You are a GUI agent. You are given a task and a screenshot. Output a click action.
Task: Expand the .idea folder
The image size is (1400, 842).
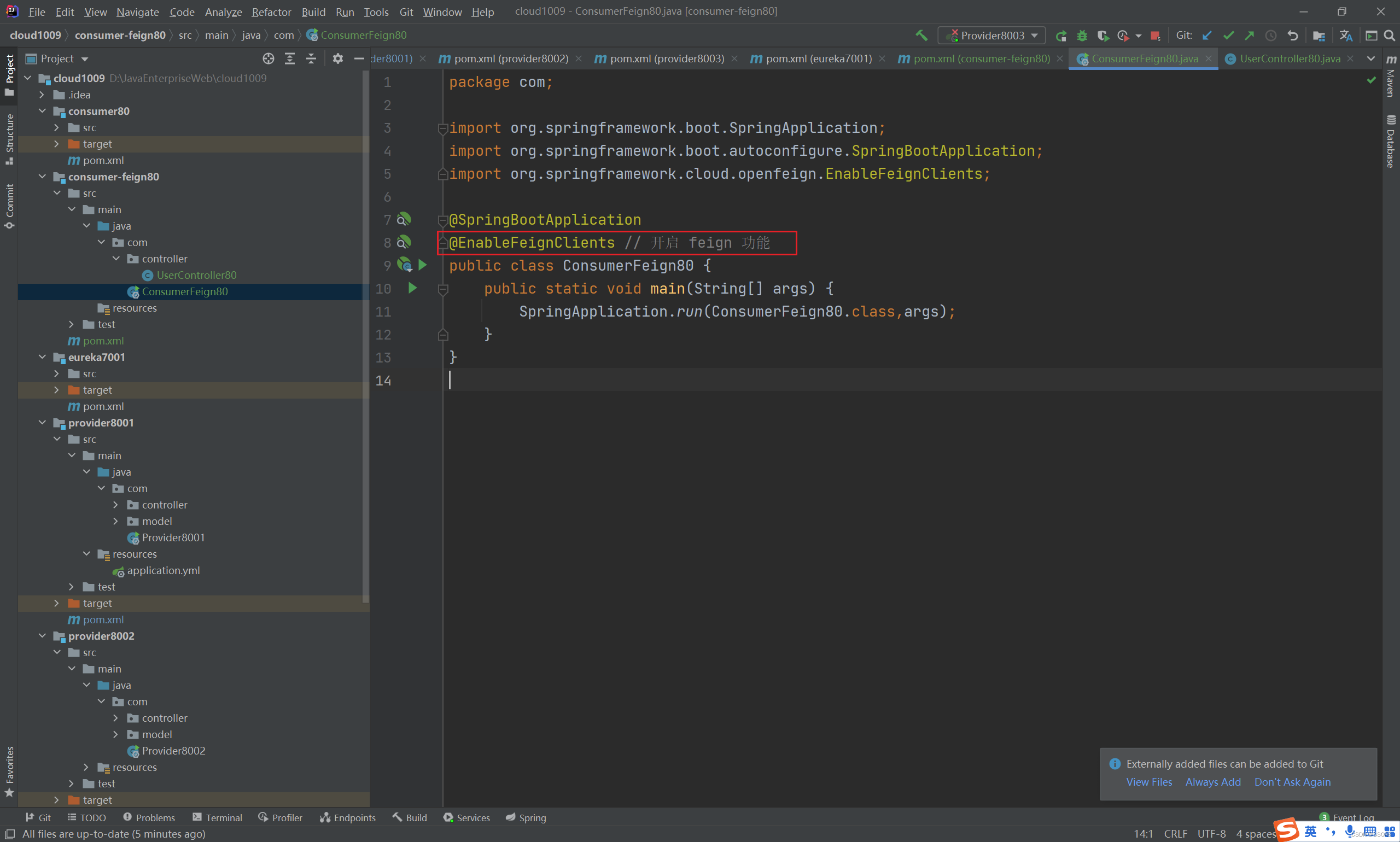43,95
